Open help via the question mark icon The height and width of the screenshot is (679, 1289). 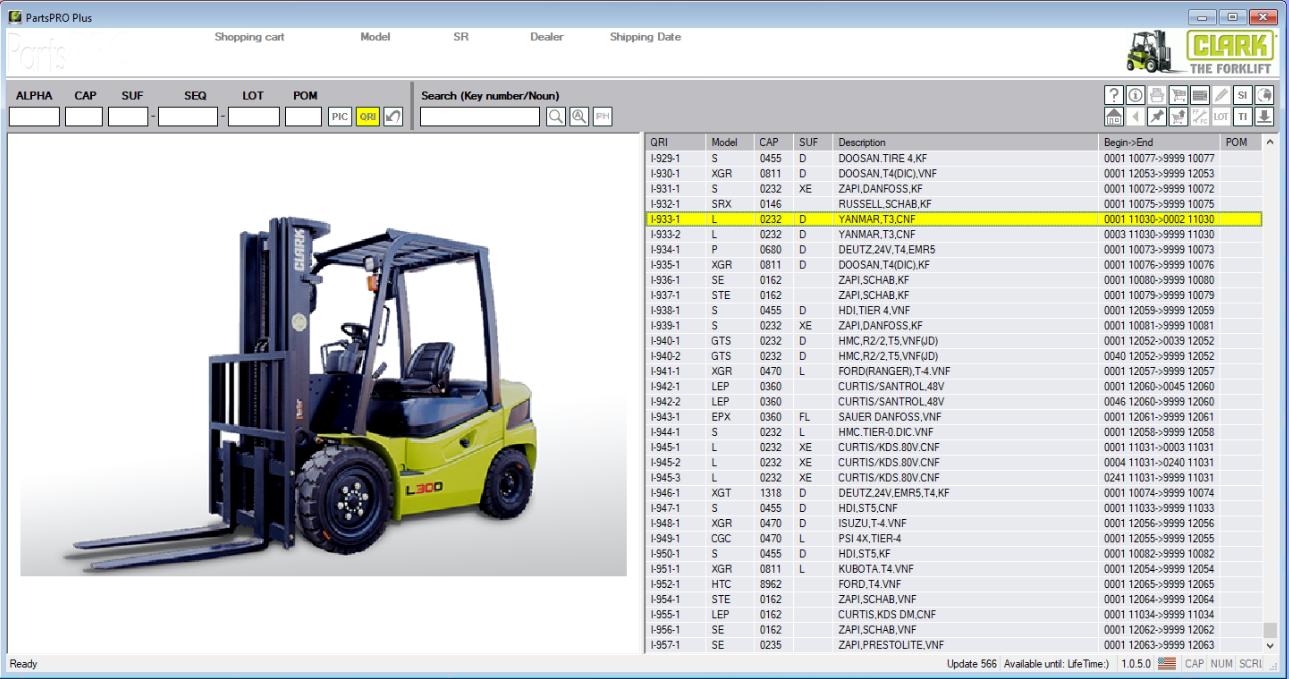point(1113,97)
